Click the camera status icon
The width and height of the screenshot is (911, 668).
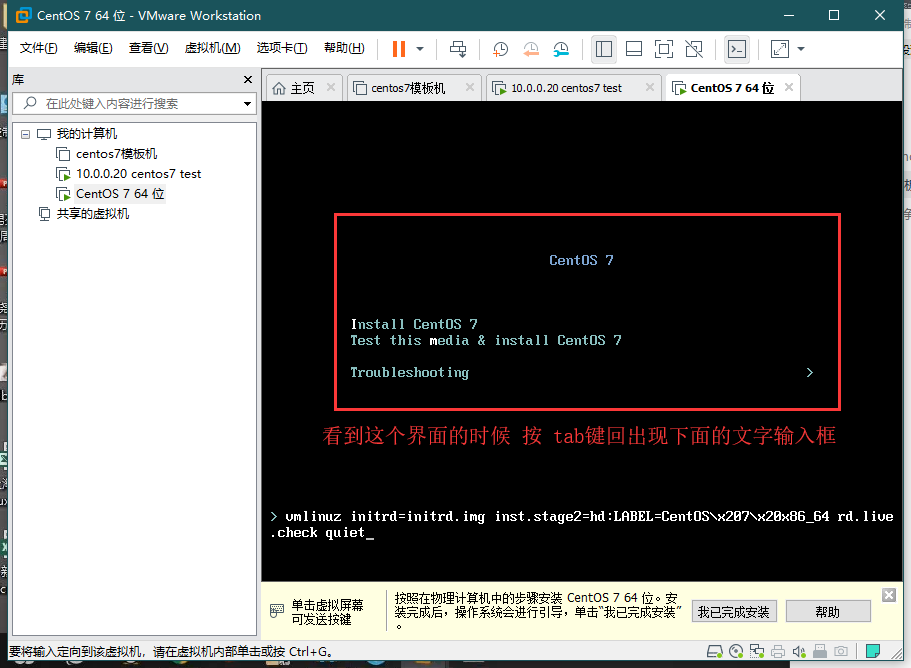pos(841,652)
